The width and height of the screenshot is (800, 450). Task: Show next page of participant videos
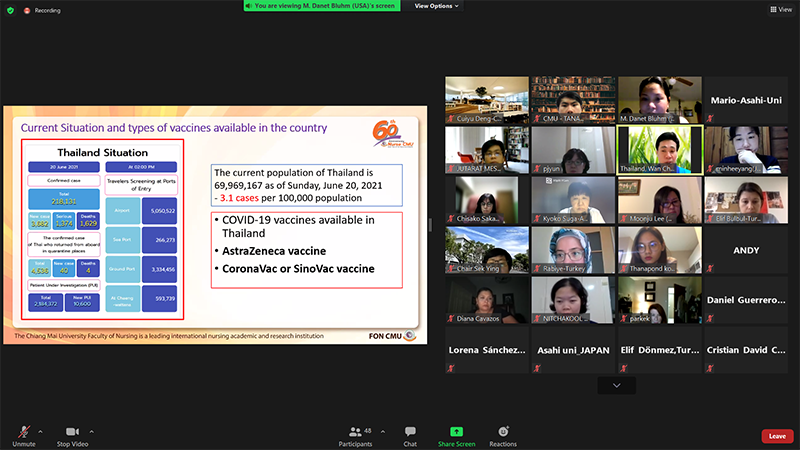click(616, 385)
